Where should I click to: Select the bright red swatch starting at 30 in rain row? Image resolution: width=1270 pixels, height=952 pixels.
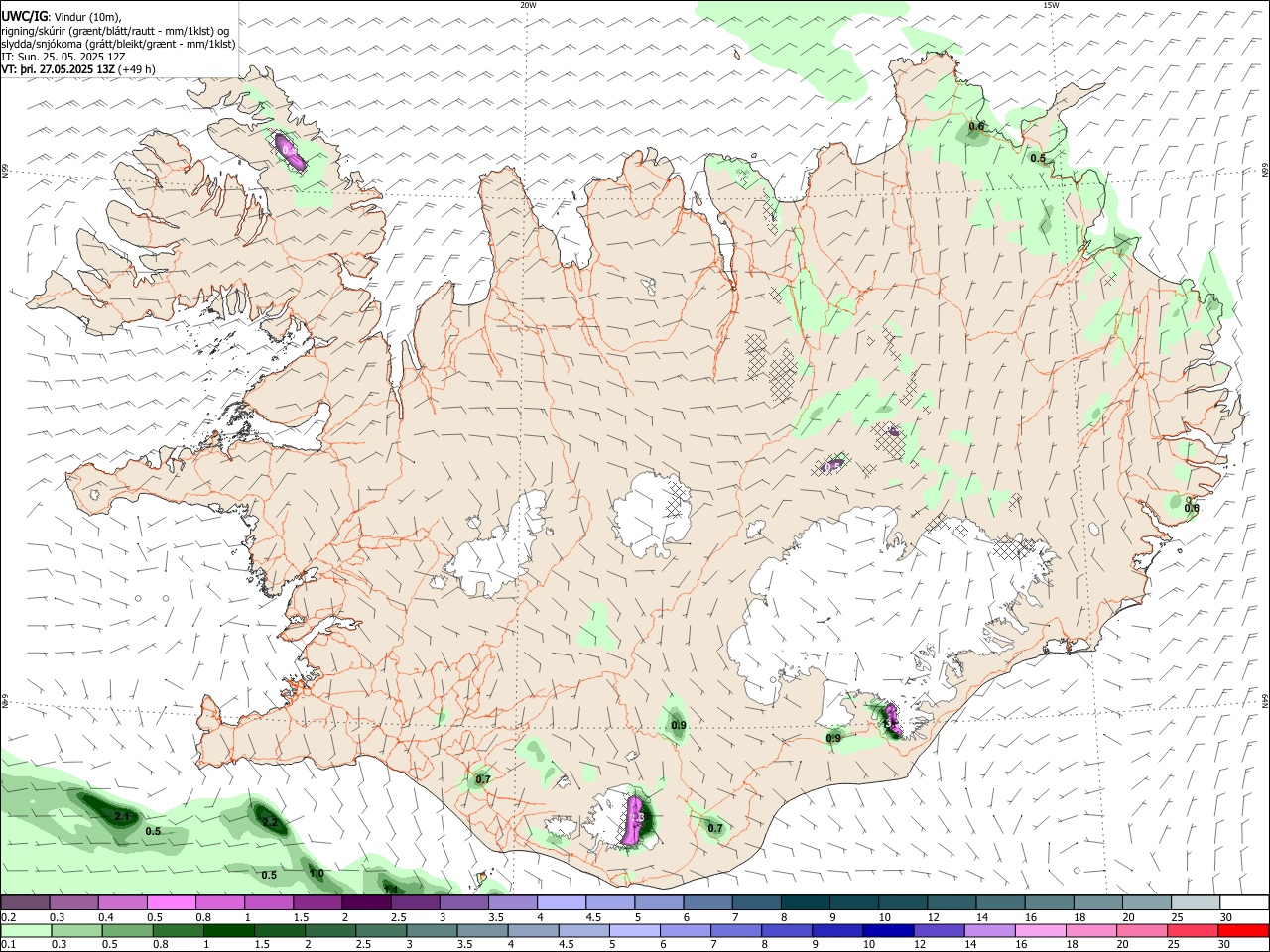click(x=1244, y=931)
